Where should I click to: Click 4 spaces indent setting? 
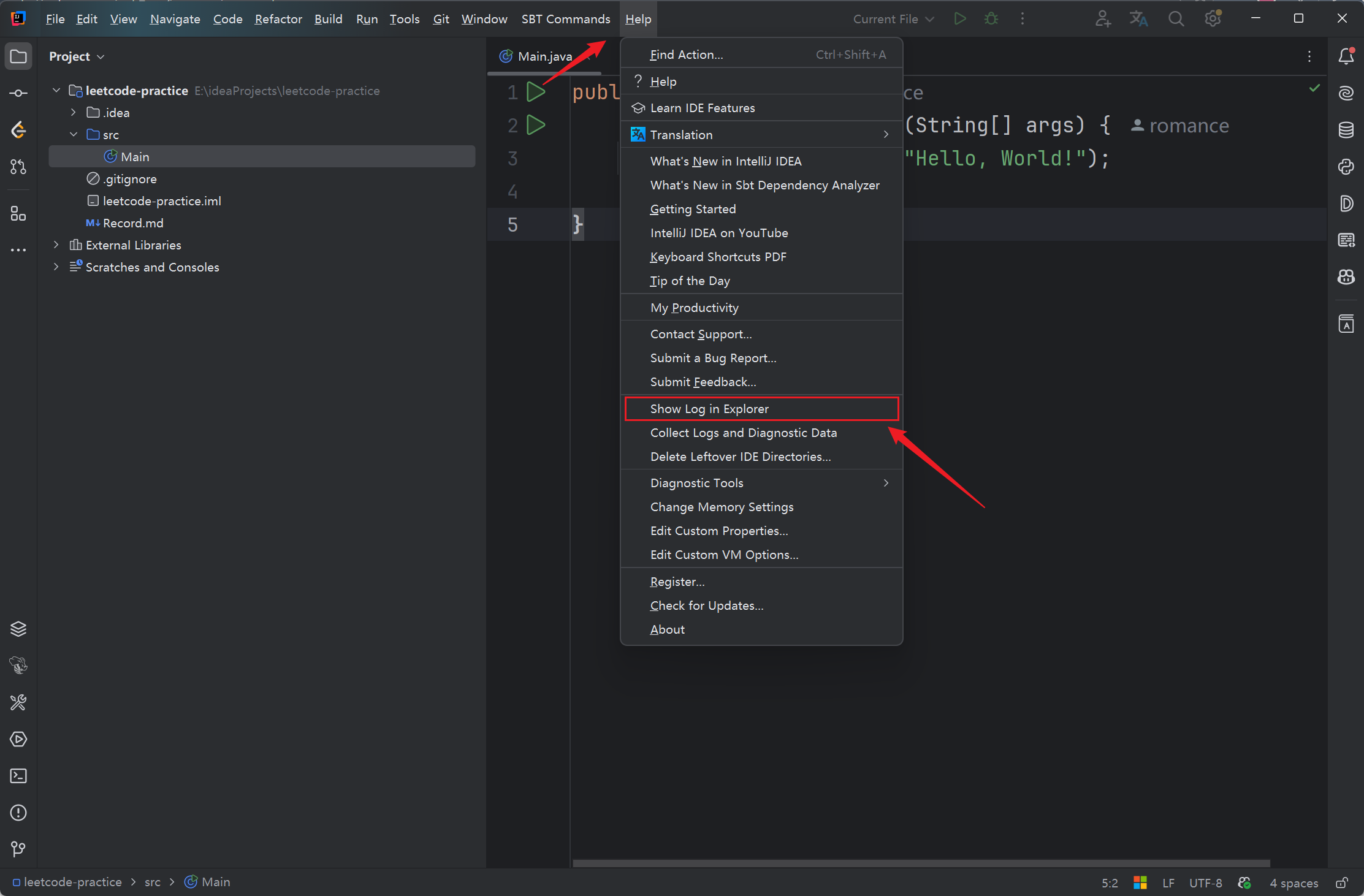coord(1294,883)
